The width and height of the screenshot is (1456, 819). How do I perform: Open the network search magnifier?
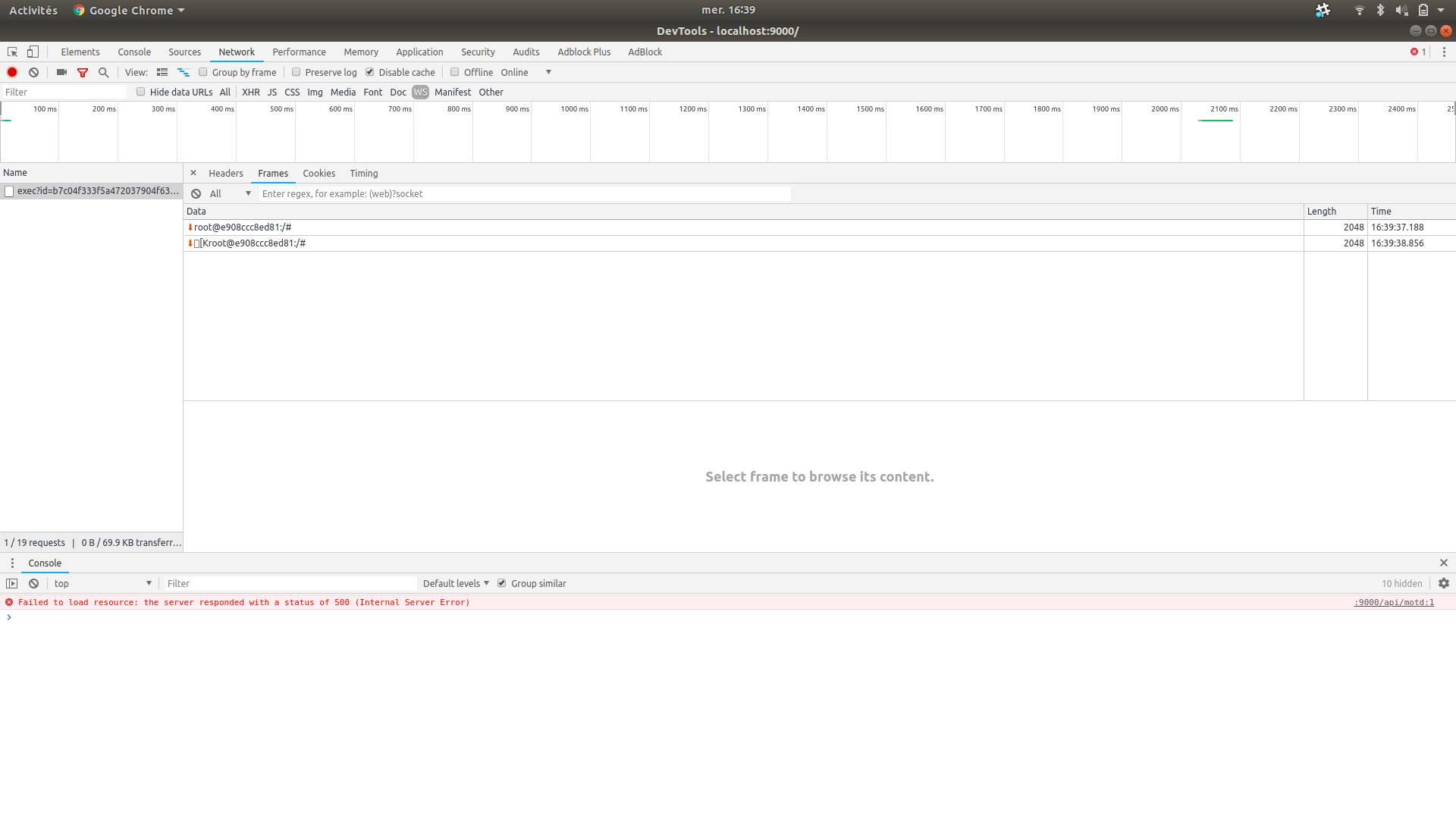(103, 72)
